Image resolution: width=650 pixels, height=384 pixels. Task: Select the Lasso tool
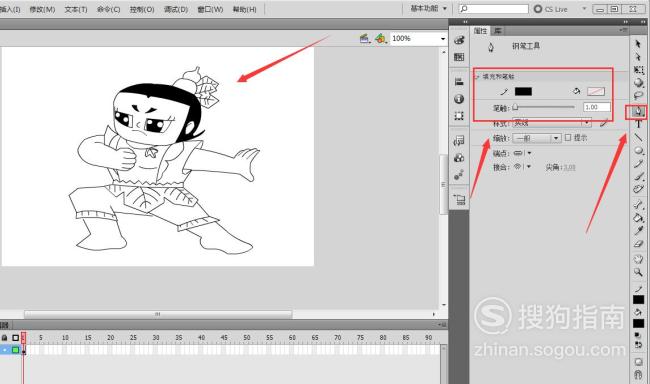[638, 96]
